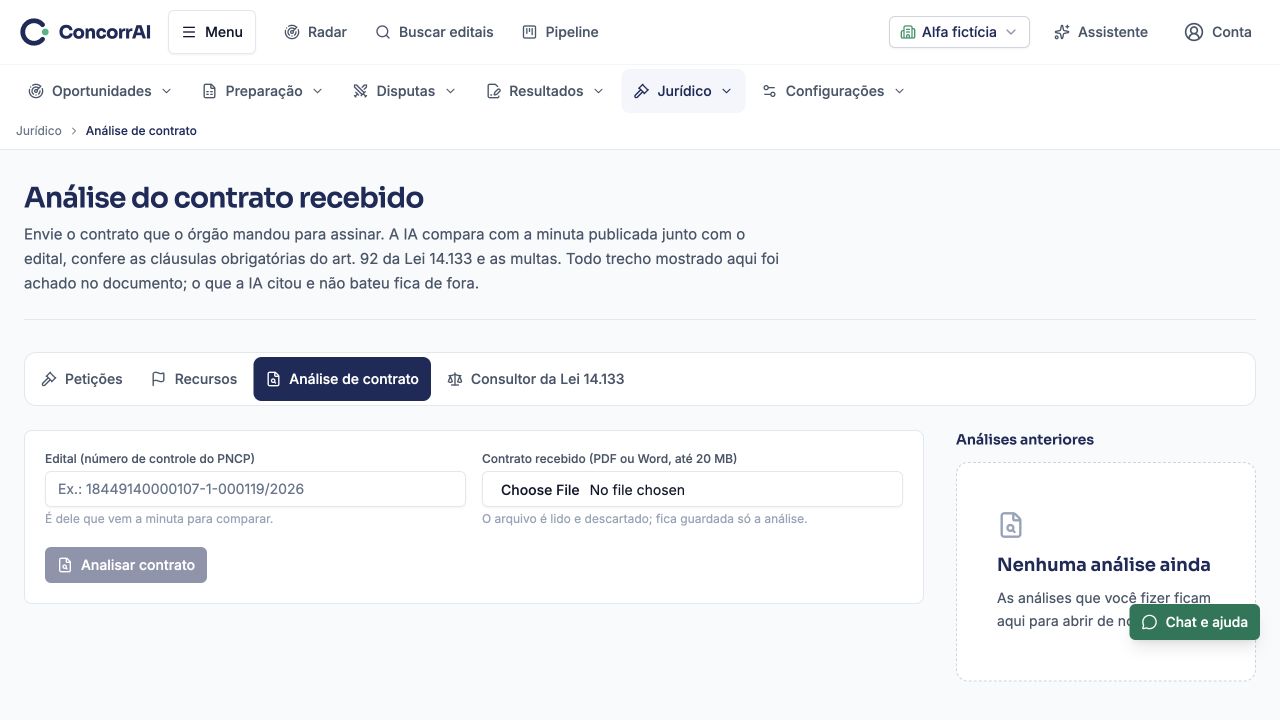
Task: Click the Pipeline board icon
Action: point(530,32)
